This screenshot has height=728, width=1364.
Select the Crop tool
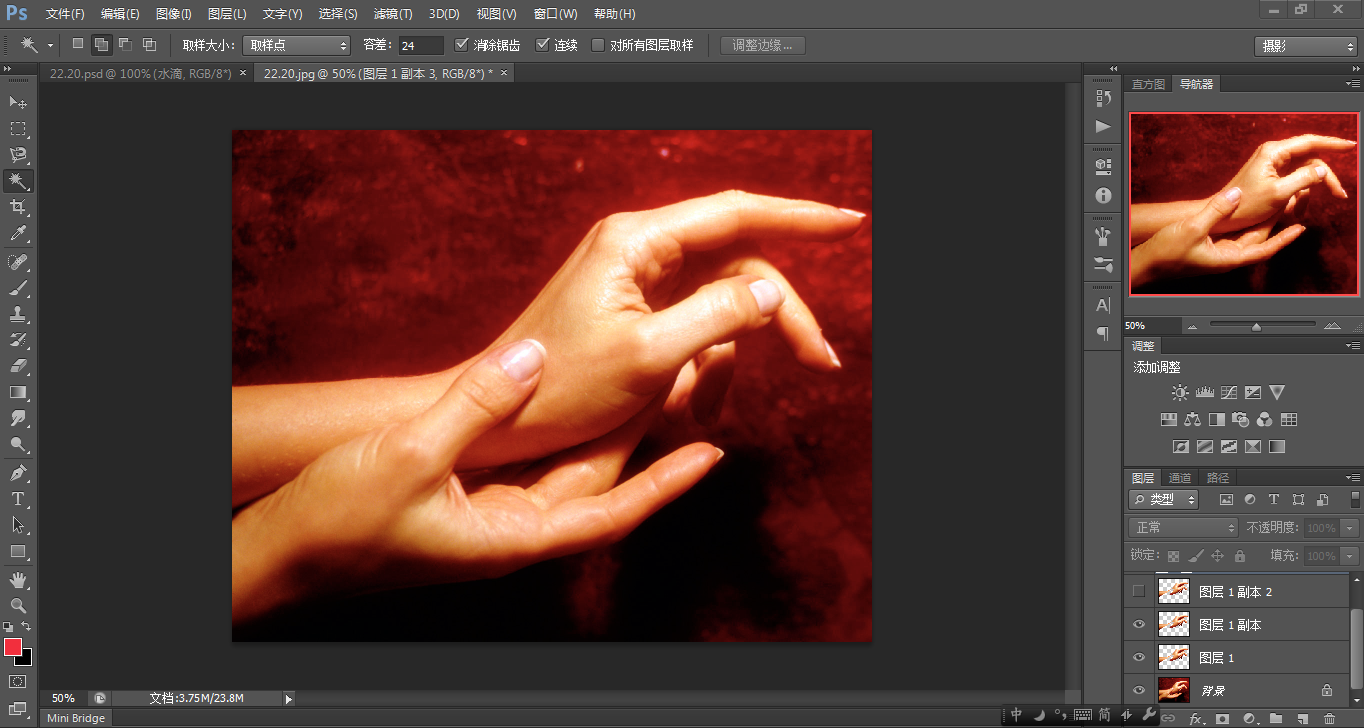point(18,207)
